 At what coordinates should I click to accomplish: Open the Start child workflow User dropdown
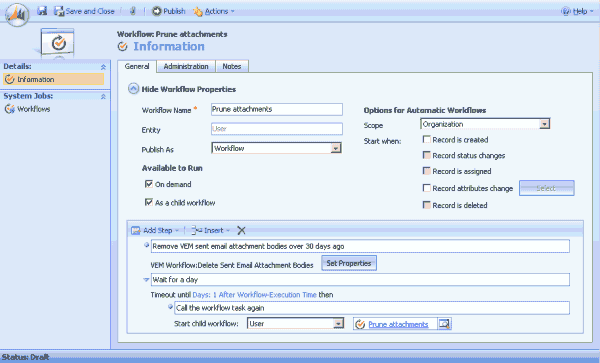(295, 324)
